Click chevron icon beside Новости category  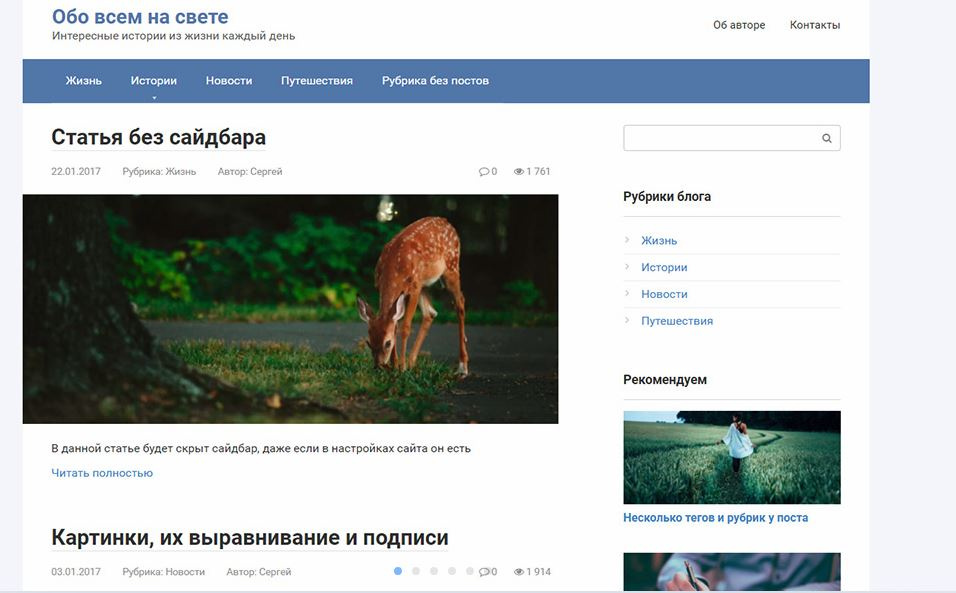627,293
